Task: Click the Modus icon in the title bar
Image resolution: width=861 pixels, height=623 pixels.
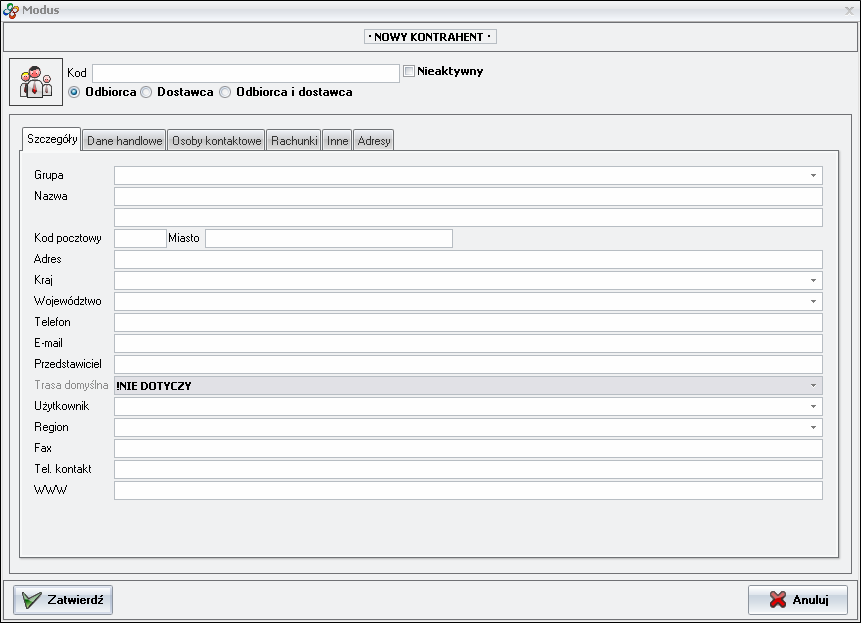Action: [12, 9]
